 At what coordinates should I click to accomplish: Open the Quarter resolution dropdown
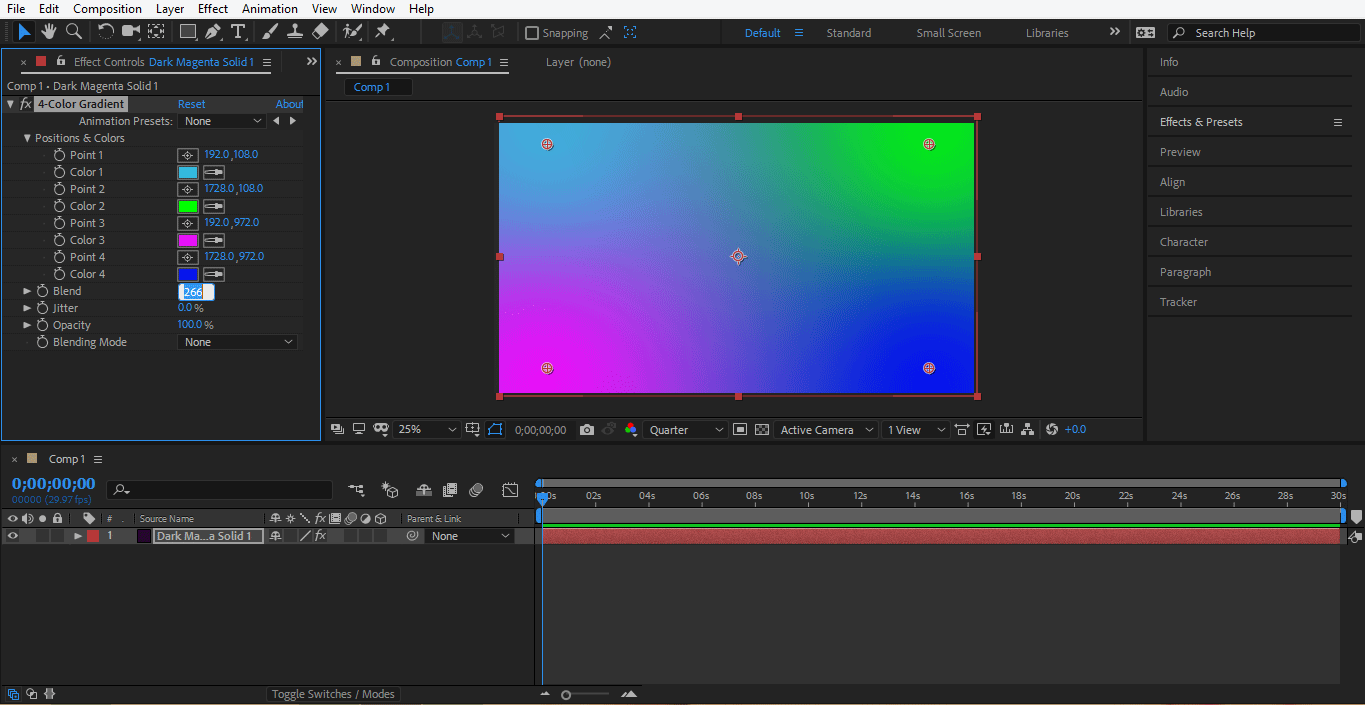click(x=687, y=430)
